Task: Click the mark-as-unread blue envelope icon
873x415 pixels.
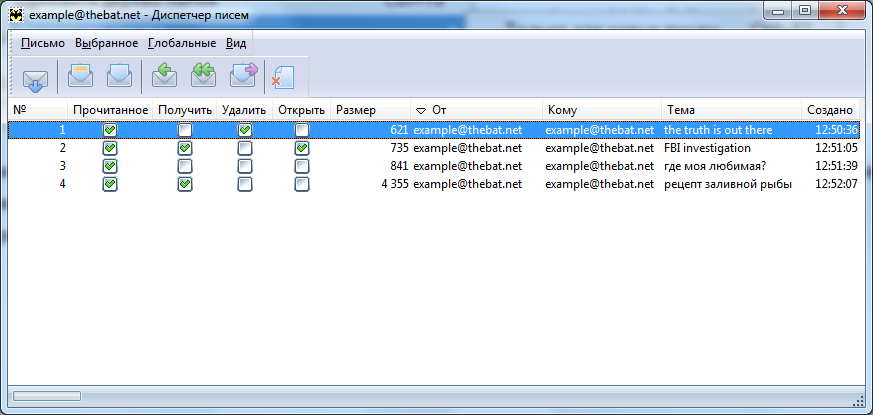Action: pos(119,76)
